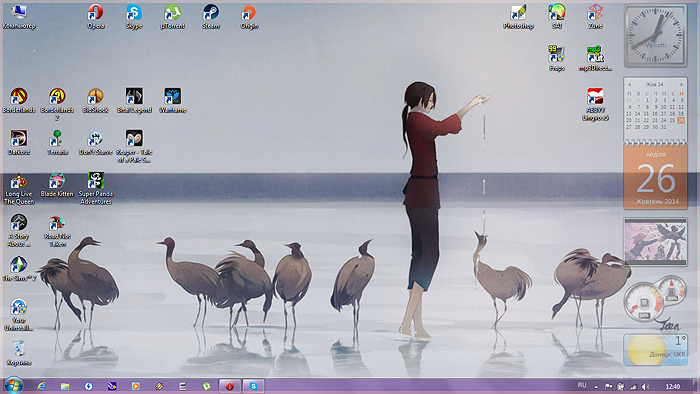Open the BioShock desktop shortcut
This screenshot has width=700, height=394.
coord(96,100)
